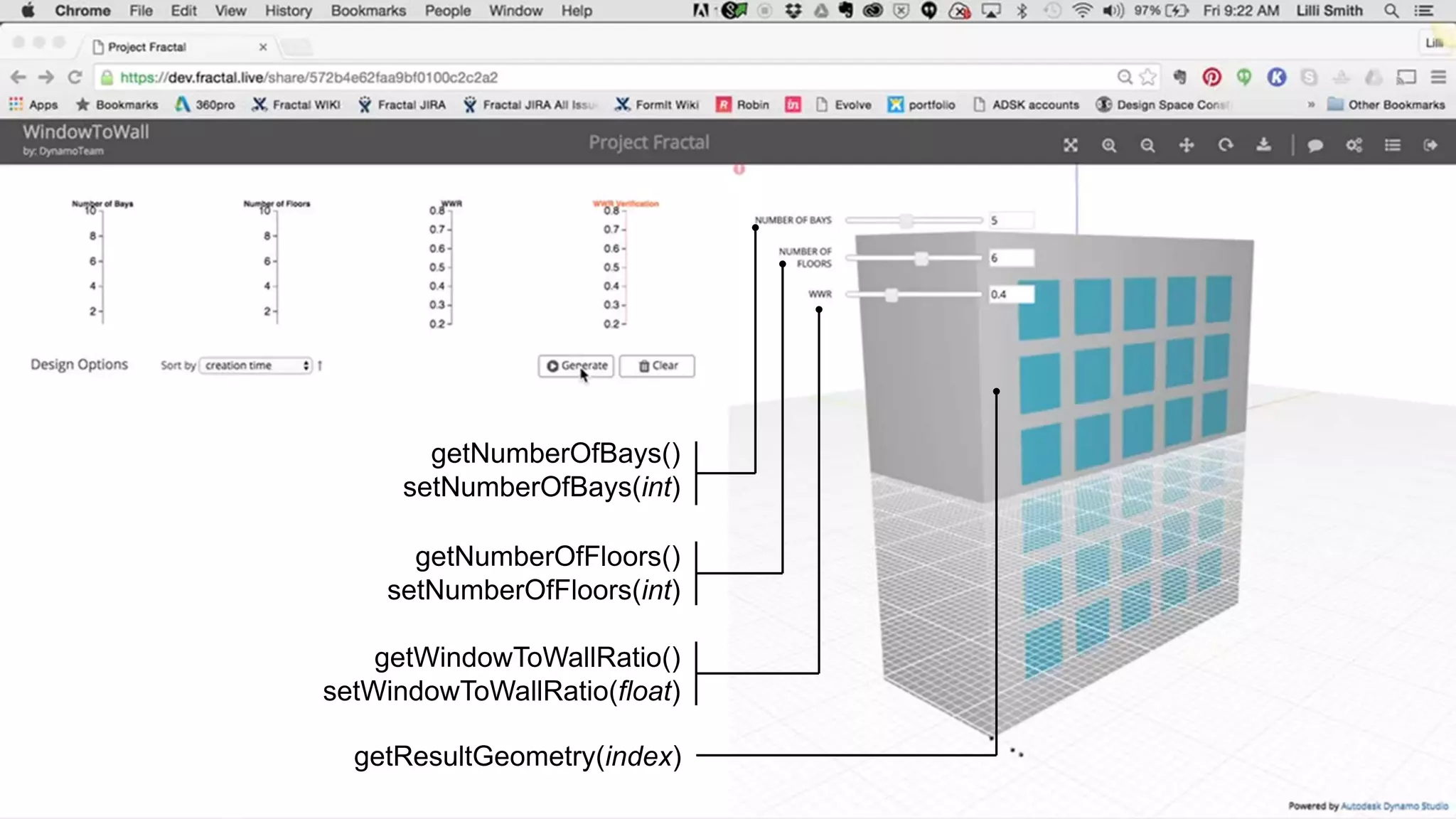The height and width of the screenshot is (819, 1456).
Task: Zoom out with the magnifier-minus icon
Action: click(x=1147, y=145)
